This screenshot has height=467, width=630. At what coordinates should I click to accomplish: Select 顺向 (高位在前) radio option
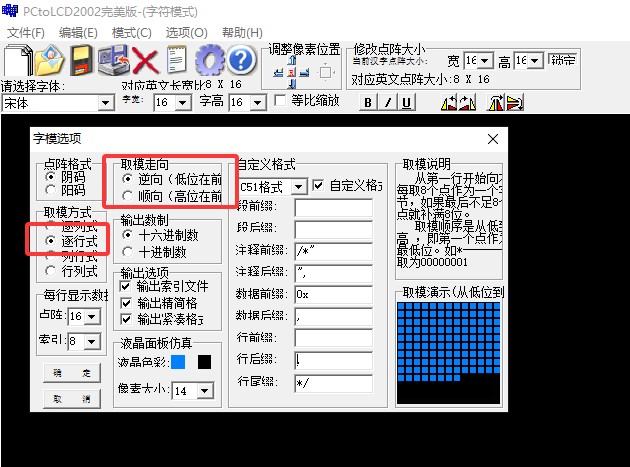pyautogui.click(x=127, y=196)
